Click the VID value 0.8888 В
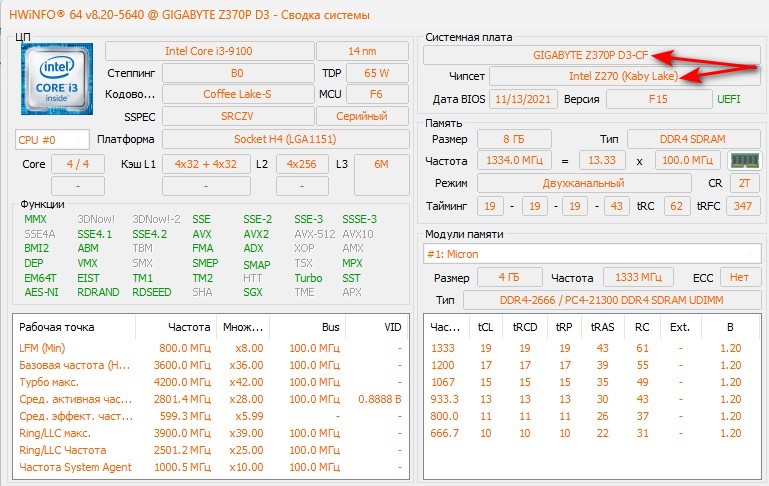Image resolution: width=769 pixels, height=486 pixels. [380, 399]
